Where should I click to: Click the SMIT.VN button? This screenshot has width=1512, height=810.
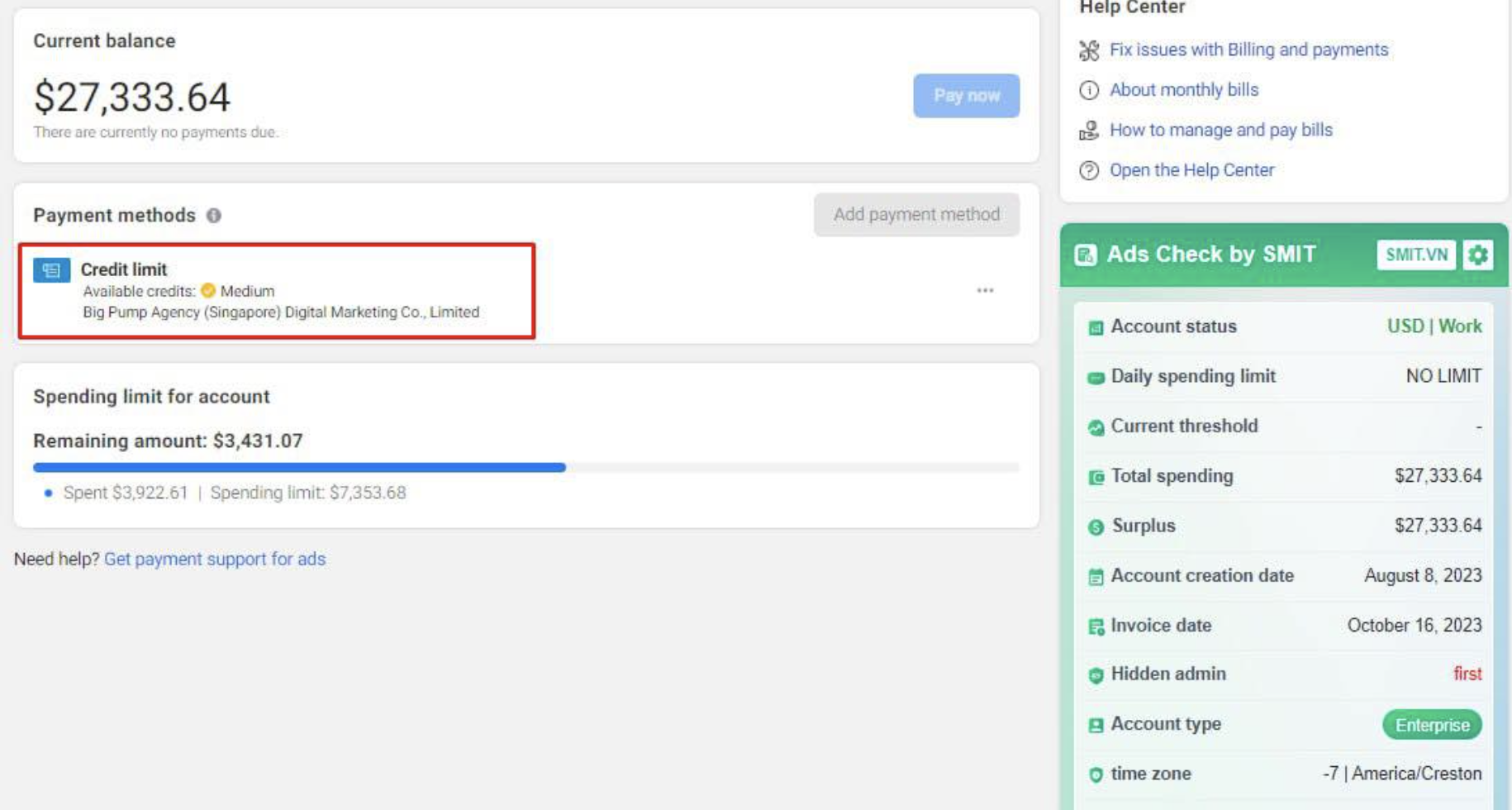pos(1416,255)
